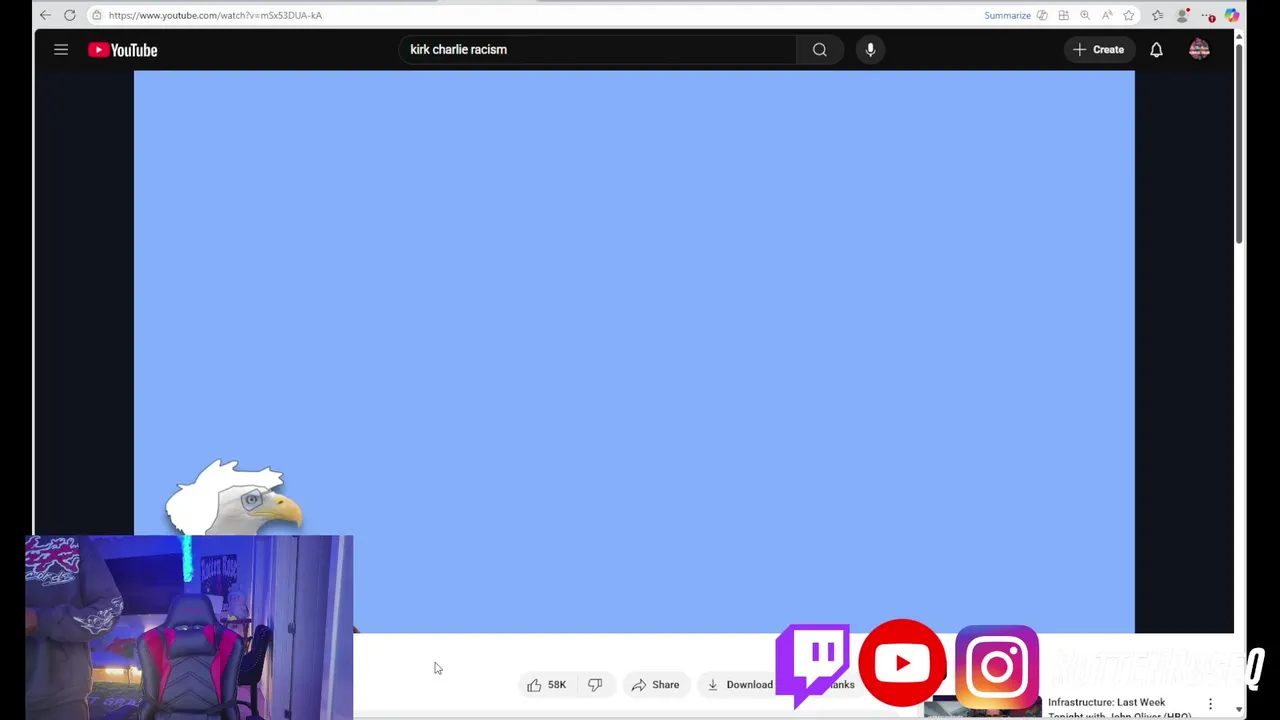Open the YouTube hamburger guide menu
Screen dimensions: 1280x720
(61, 50)
